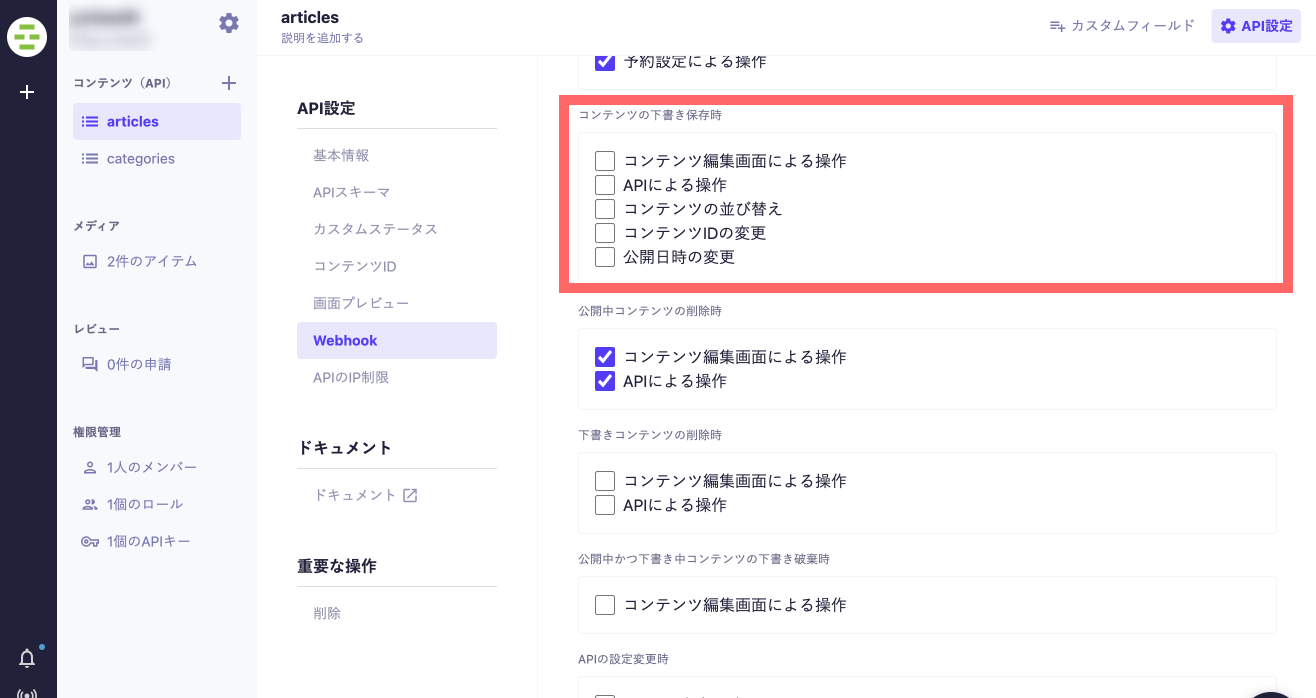1316x698 pixels.
Task: Click the external link icon beside ドキュメント
Action: point(409,495)
